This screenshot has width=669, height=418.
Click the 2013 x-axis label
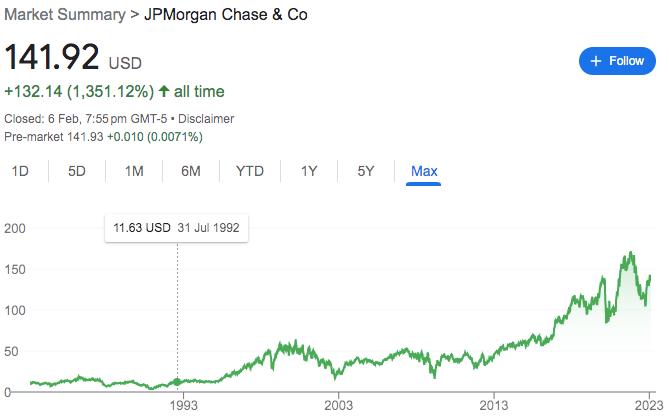click(494, 404)
